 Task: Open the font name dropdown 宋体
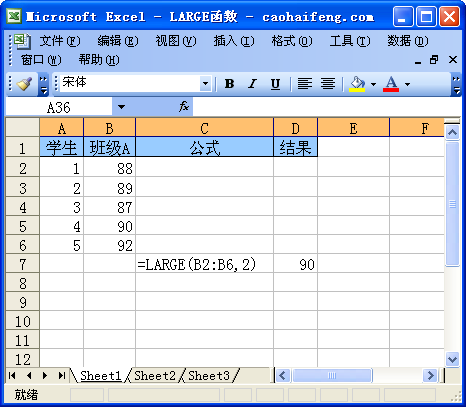click(x=206, y=84)
